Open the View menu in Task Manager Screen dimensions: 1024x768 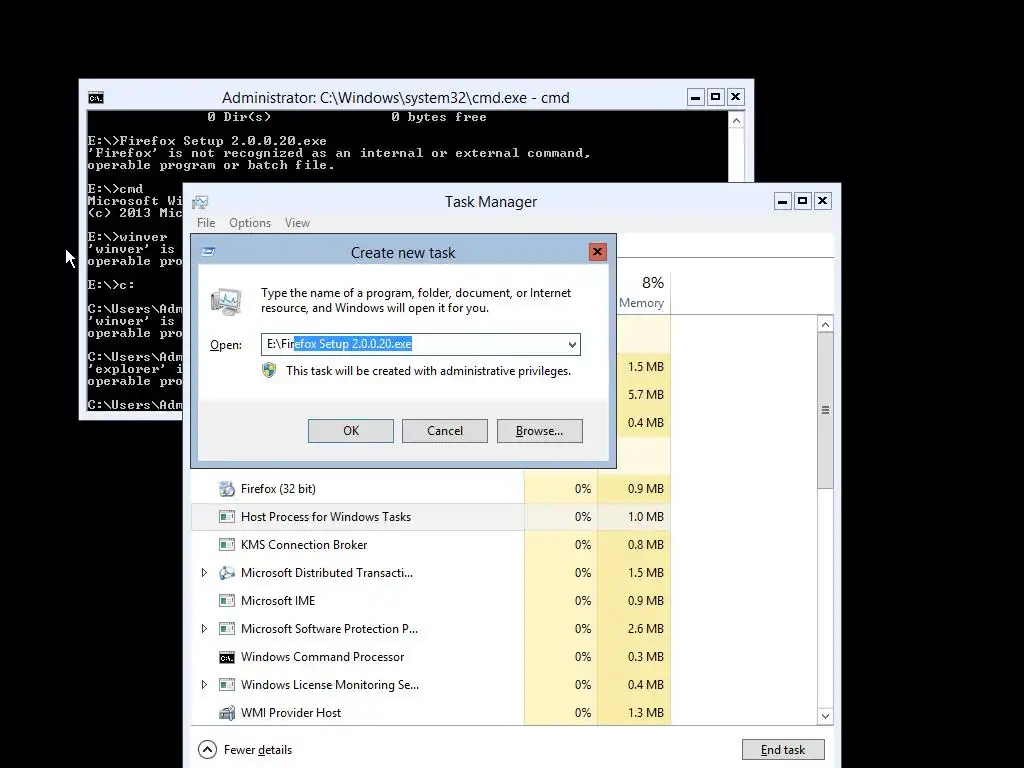(297, 223)
